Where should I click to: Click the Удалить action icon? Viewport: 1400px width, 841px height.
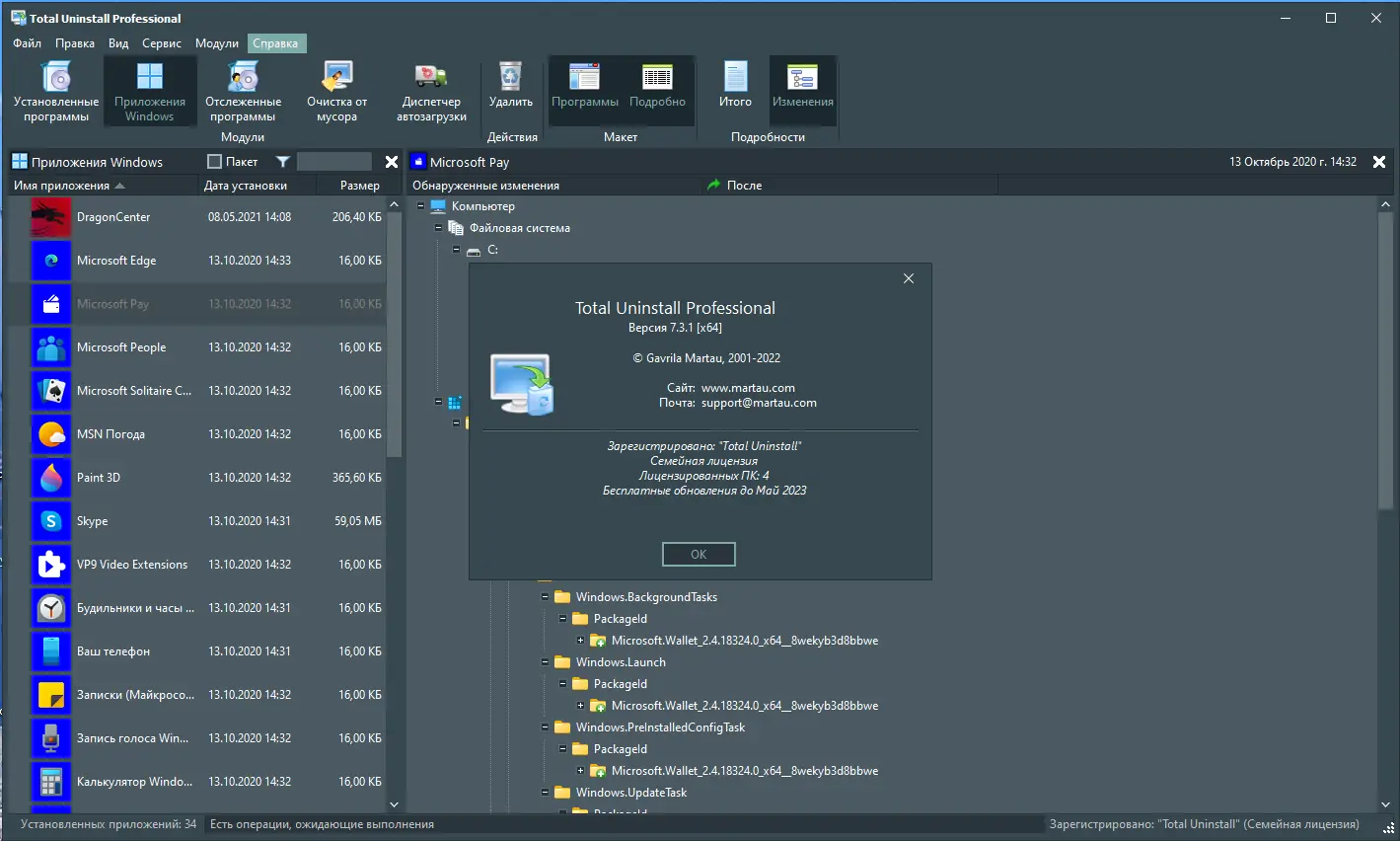pyautogui.click(x=509, y=91)
